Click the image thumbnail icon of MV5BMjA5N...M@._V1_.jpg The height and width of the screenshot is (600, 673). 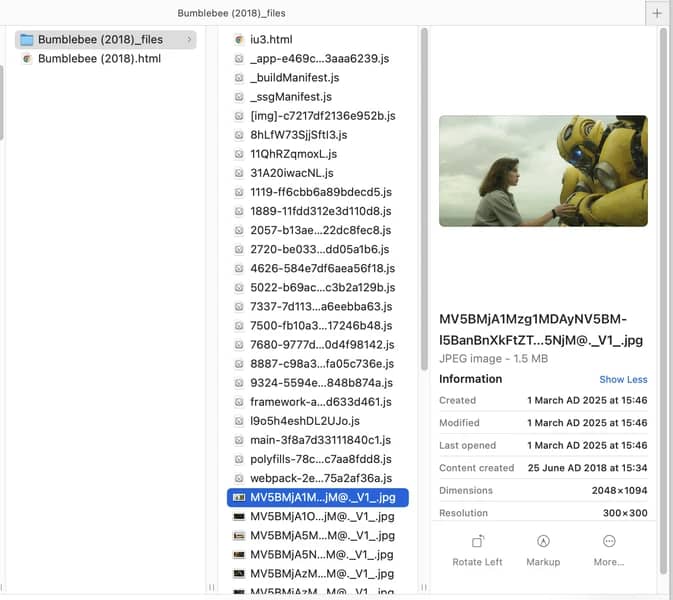[239, 555]
